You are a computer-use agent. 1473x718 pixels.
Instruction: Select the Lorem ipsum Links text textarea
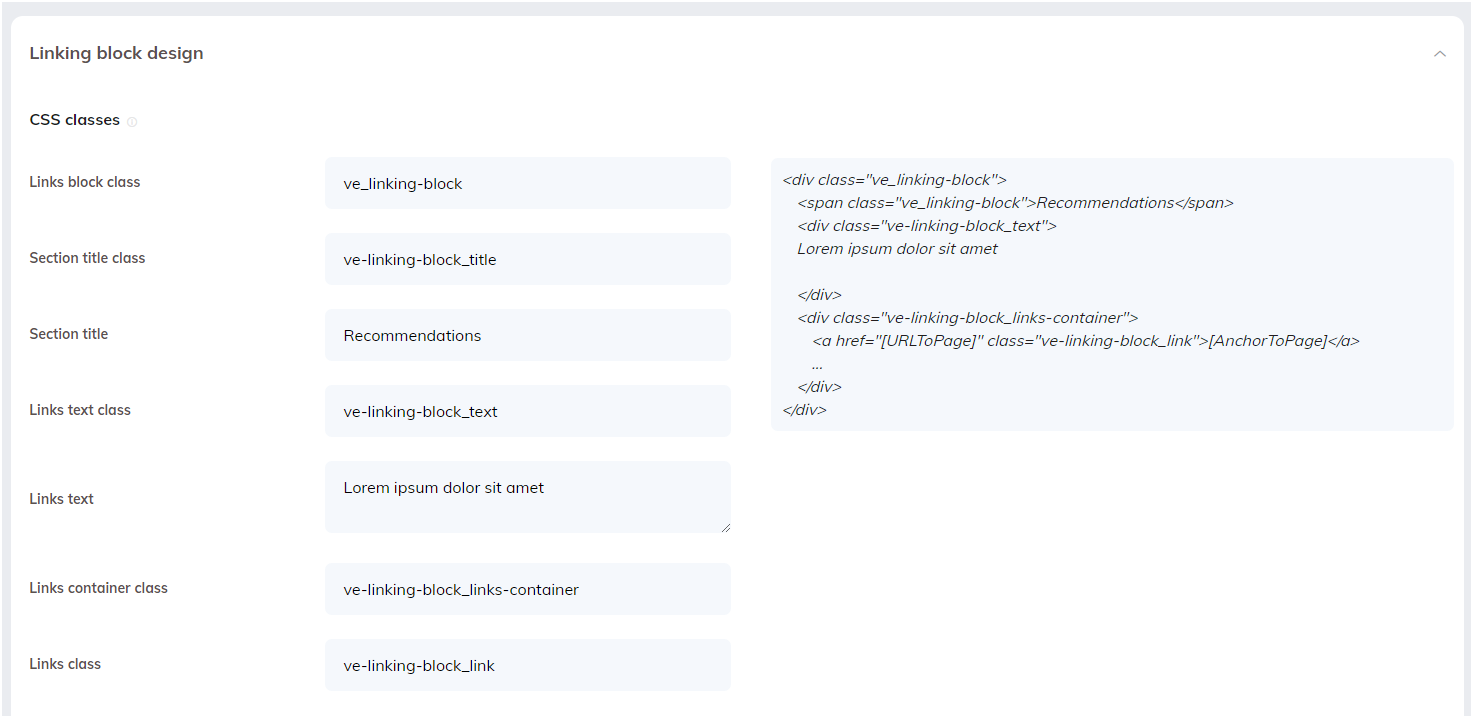coord(527,497)
